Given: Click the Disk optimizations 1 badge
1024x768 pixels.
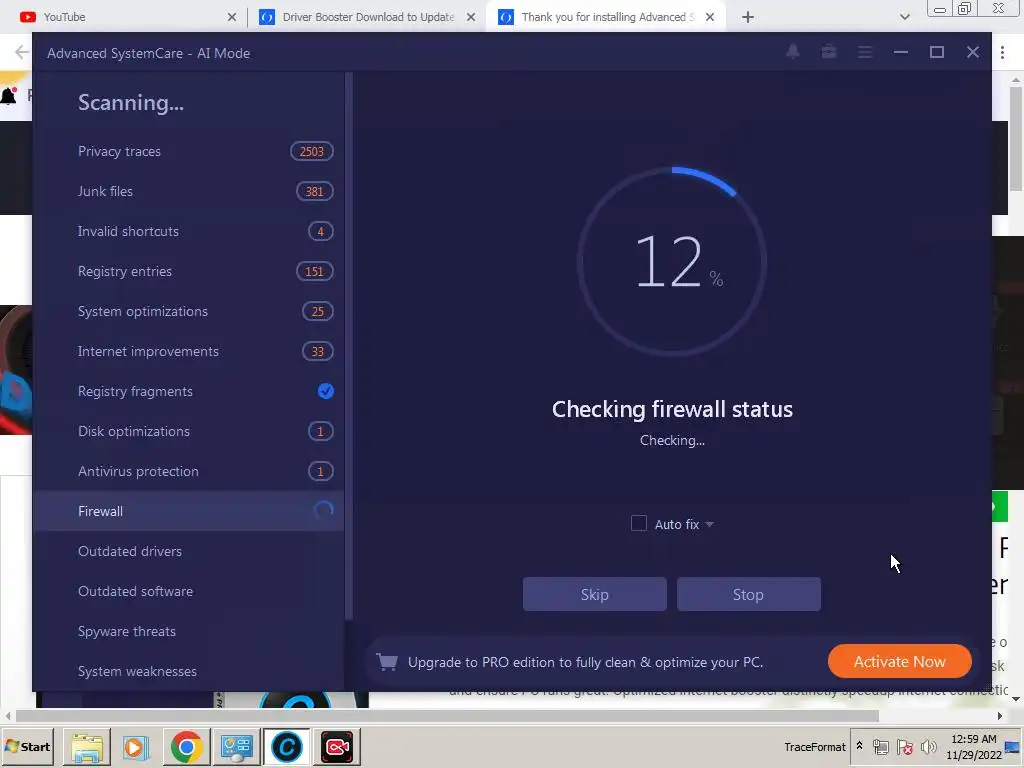Looking at the screenshot, I should [321, 431].
